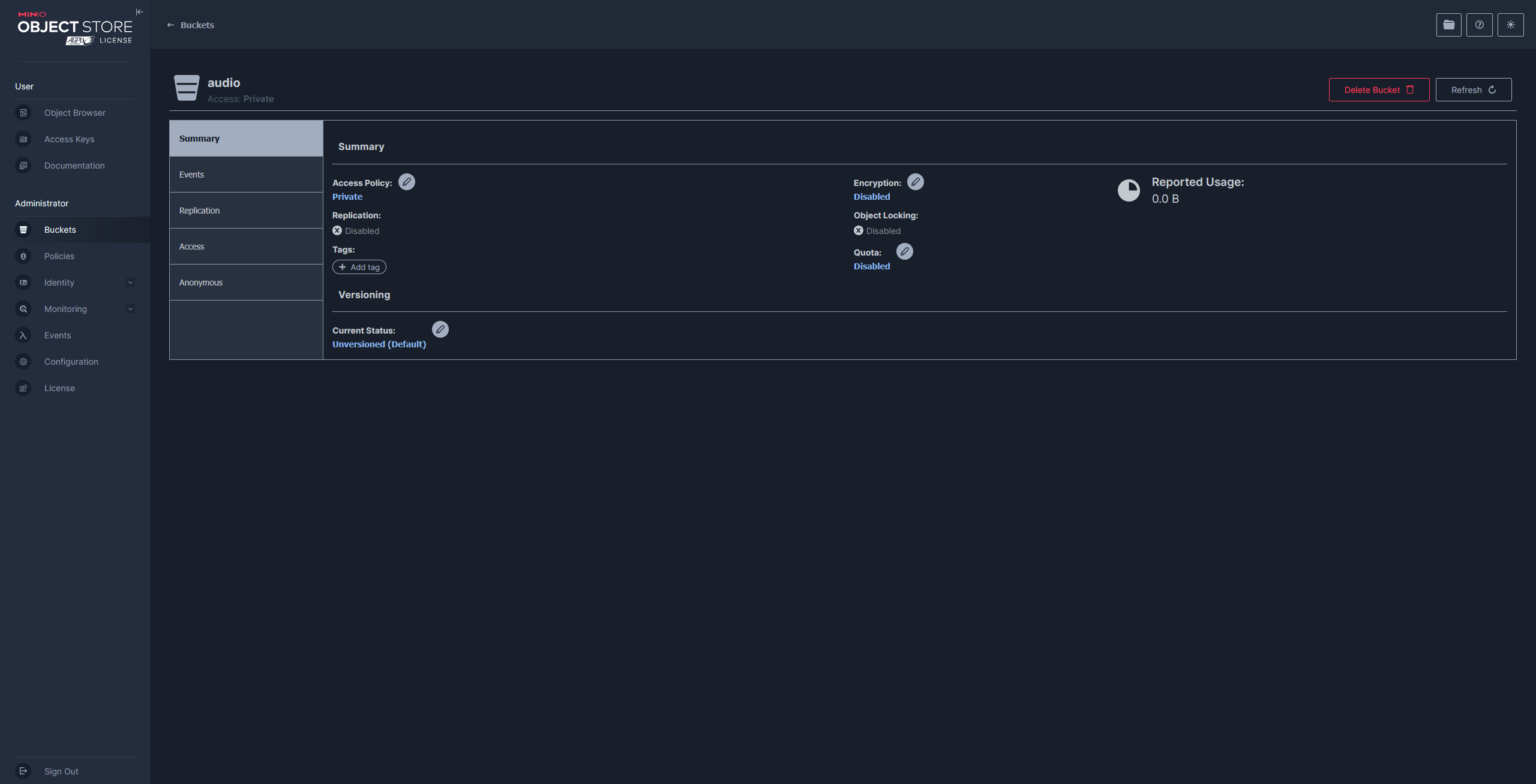Edit the Access Policy with pencil icon
The width and height of the screenshot is (1536, 784).
[407, 182]
